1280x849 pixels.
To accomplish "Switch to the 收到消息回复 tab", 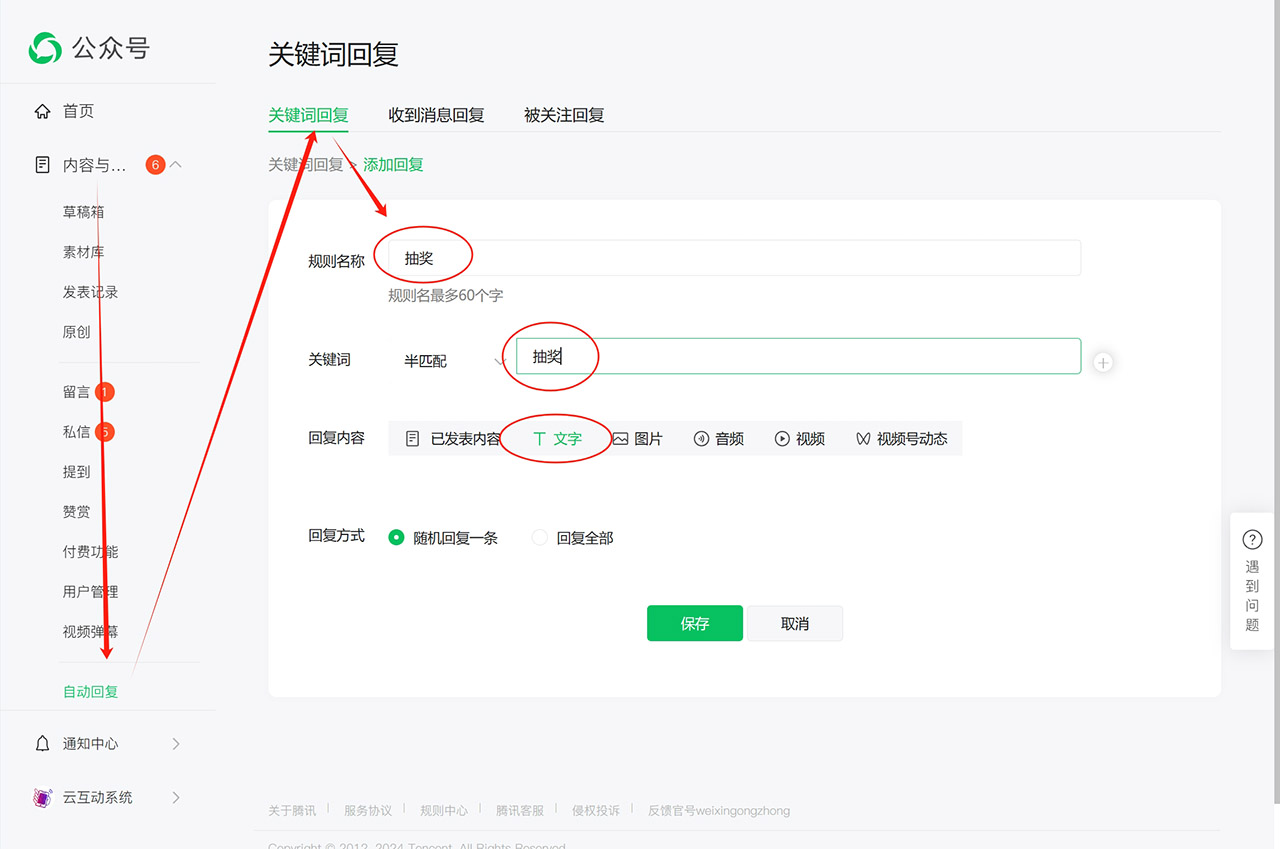I will tap(436, 115).
